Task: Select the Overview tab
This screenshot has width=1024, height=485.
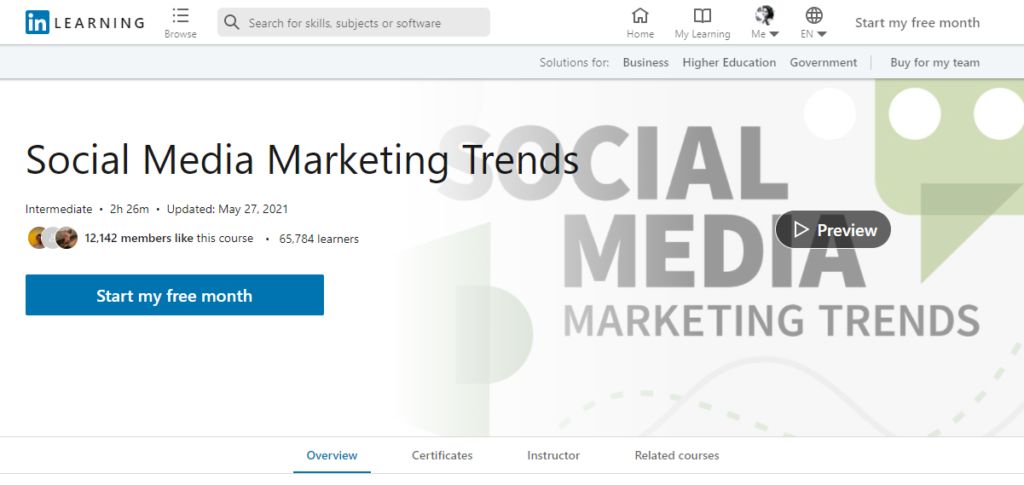Action: pos(332,455)
